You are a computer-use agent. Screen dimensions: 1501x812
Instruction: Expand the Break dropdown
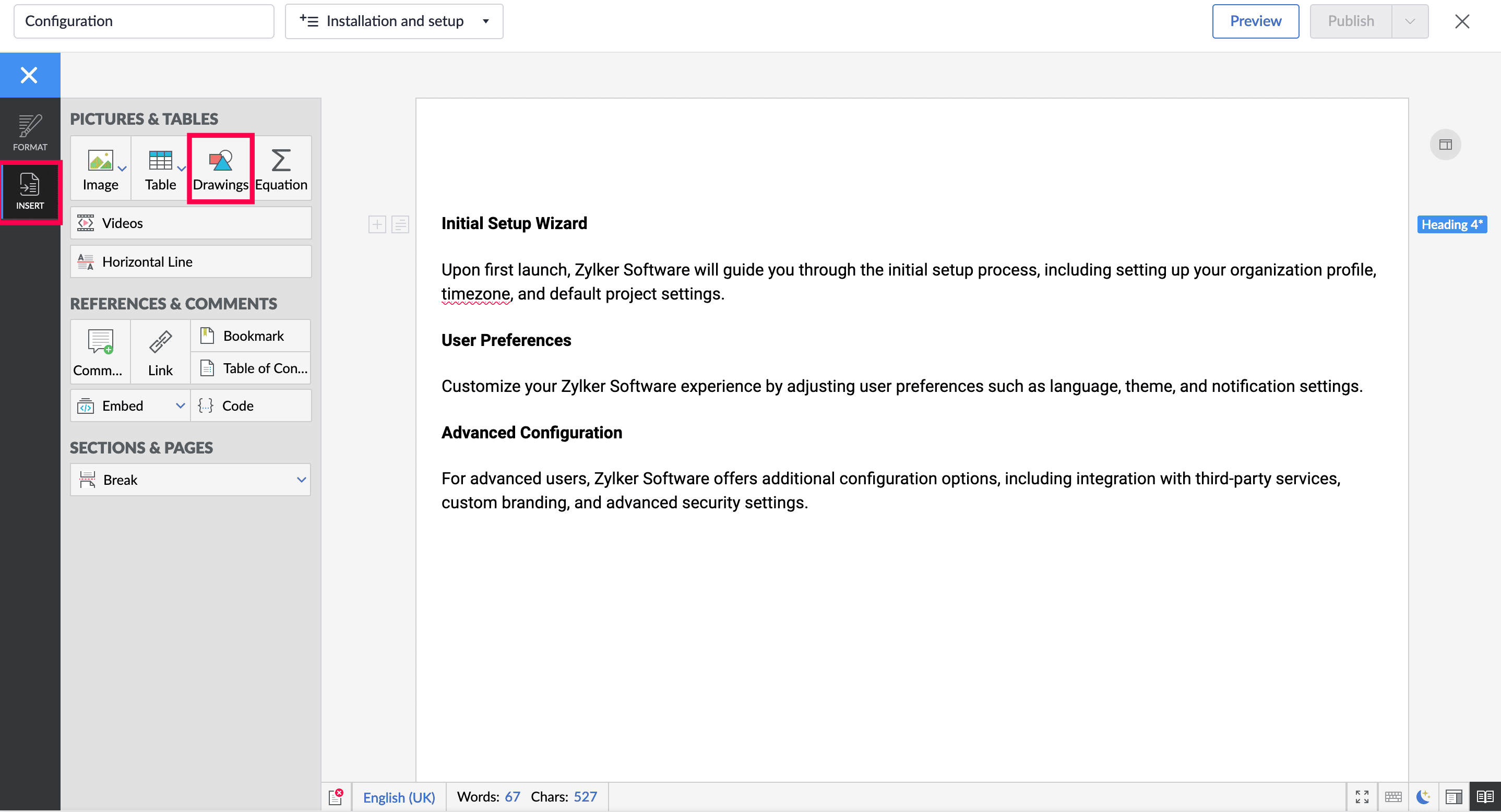click(301, 480)
